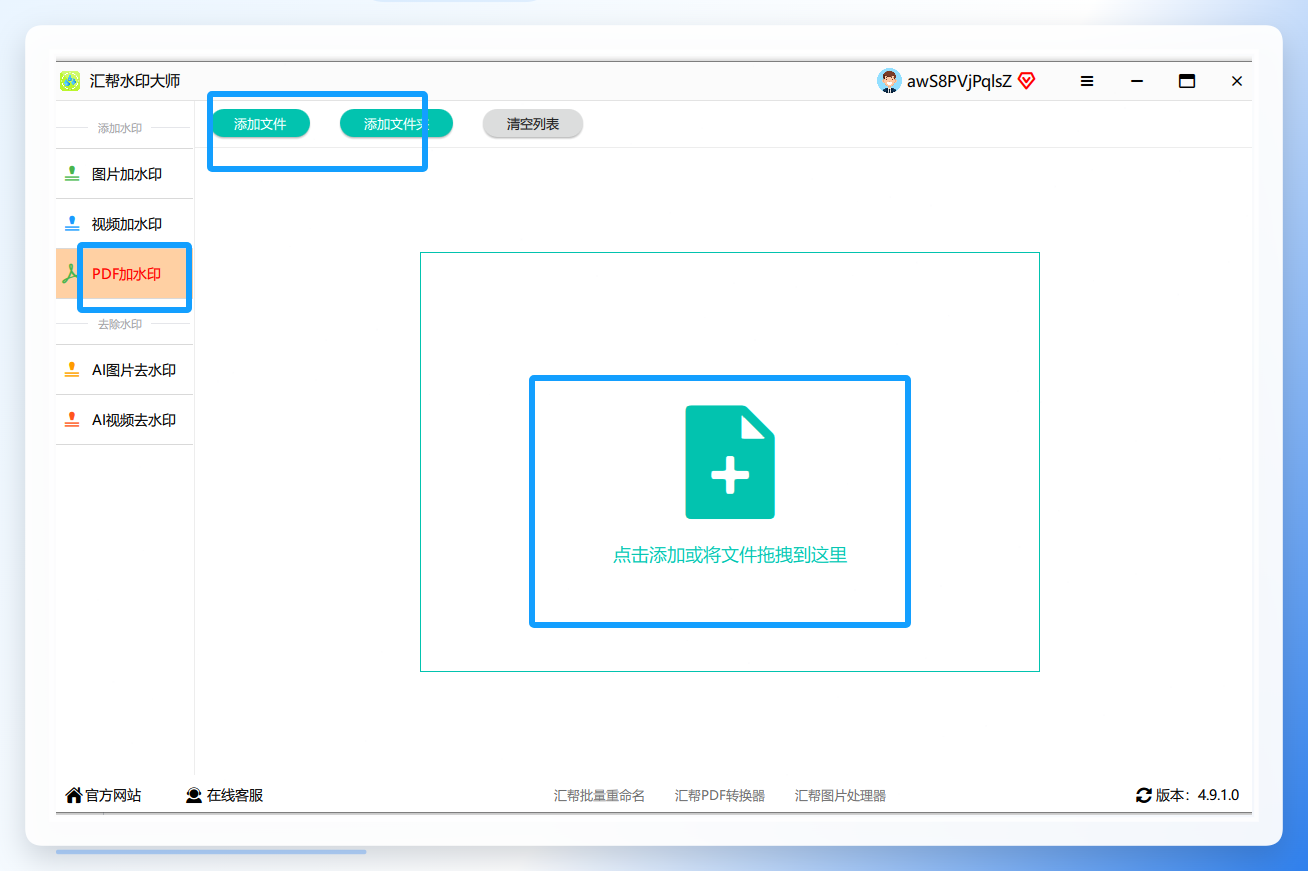Click the 汇帮水印大师 app logo icon
Image resolution: width=1308 pixels, height=871 pixels.
[70, 81]
